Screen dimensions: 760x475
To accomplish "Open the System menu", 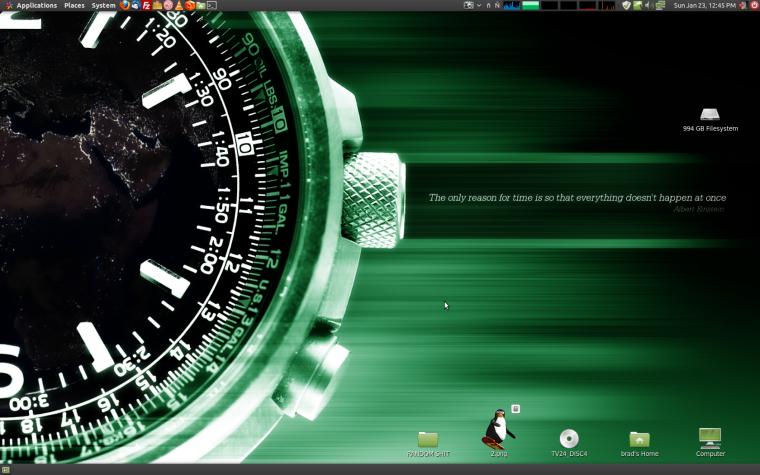I will pyautogui.click(x=103, y=5).
